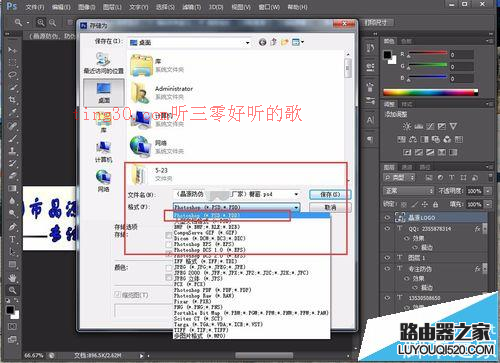Click the Up One Level folder icon
500x363 pixels.
273,42
